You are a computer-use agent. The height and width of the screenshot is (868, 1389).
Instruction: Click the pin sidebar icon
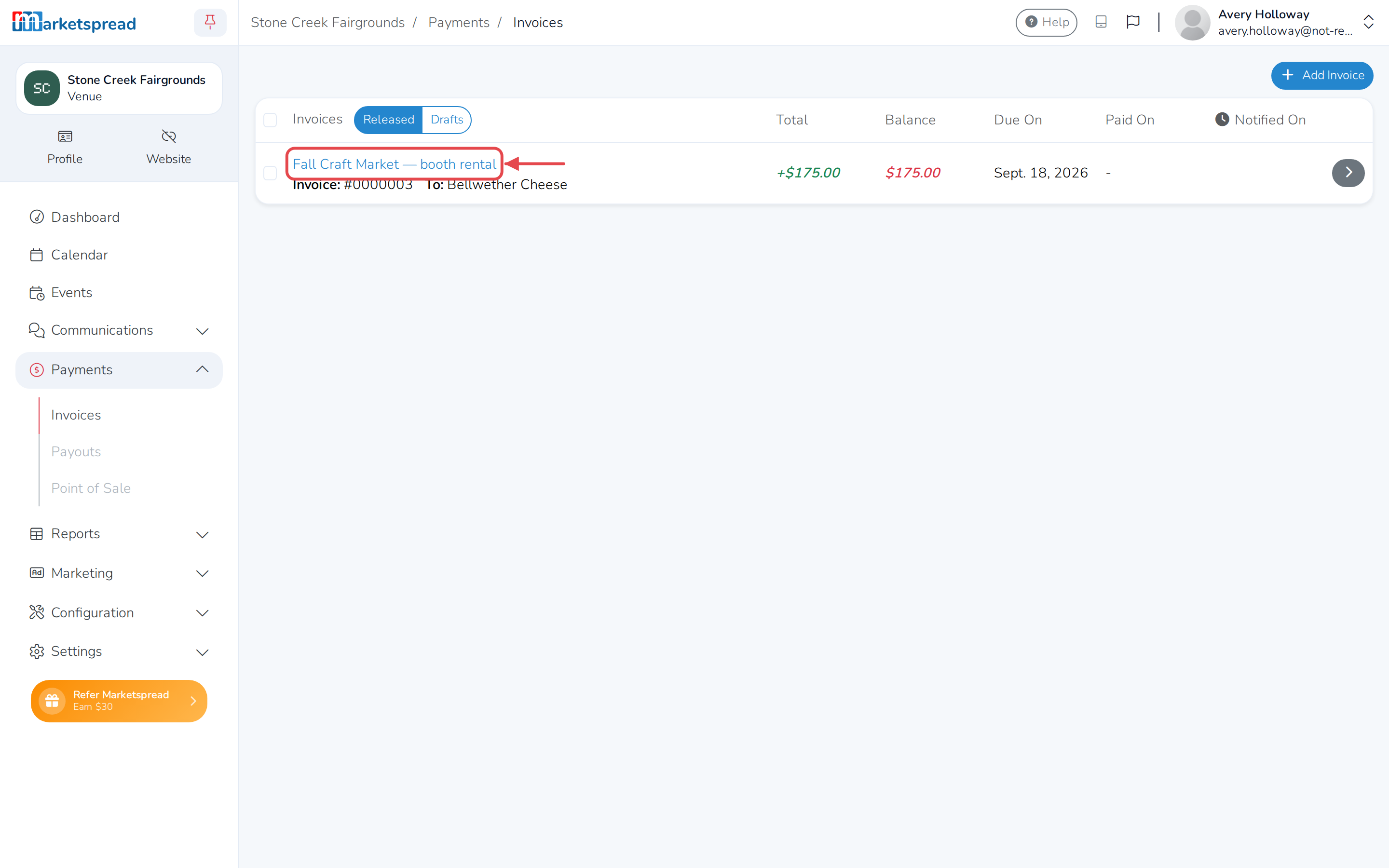[x=210, y=22]
